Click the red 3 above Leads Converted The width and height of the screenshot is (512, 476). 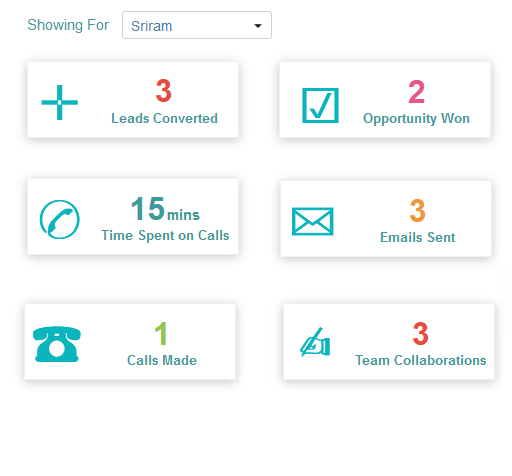tap(164, 91)
